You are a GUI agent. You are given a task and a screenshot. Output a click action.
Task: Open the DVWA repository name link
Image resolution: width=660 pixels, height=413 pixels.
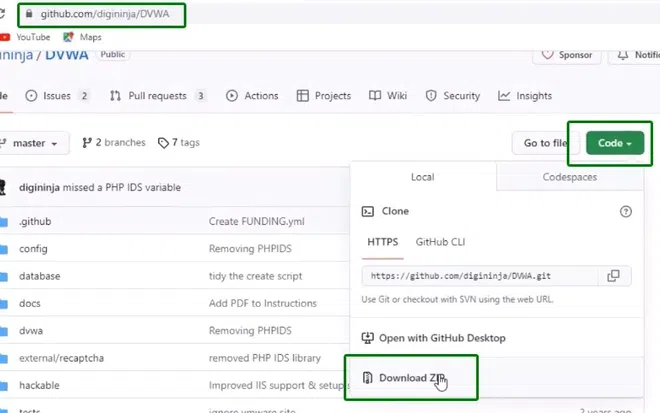[67, 55]
